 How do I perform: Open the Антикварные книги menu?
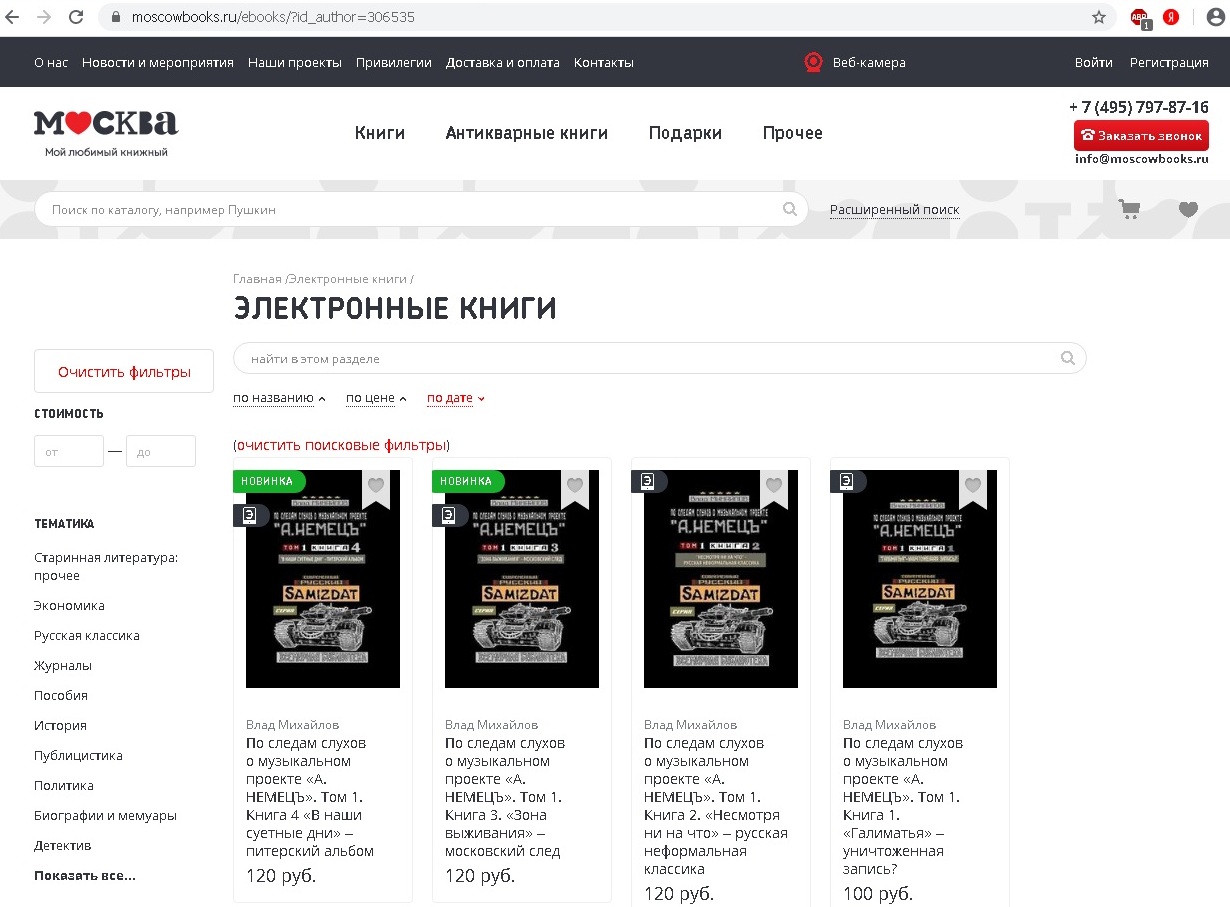click(527, 133)
